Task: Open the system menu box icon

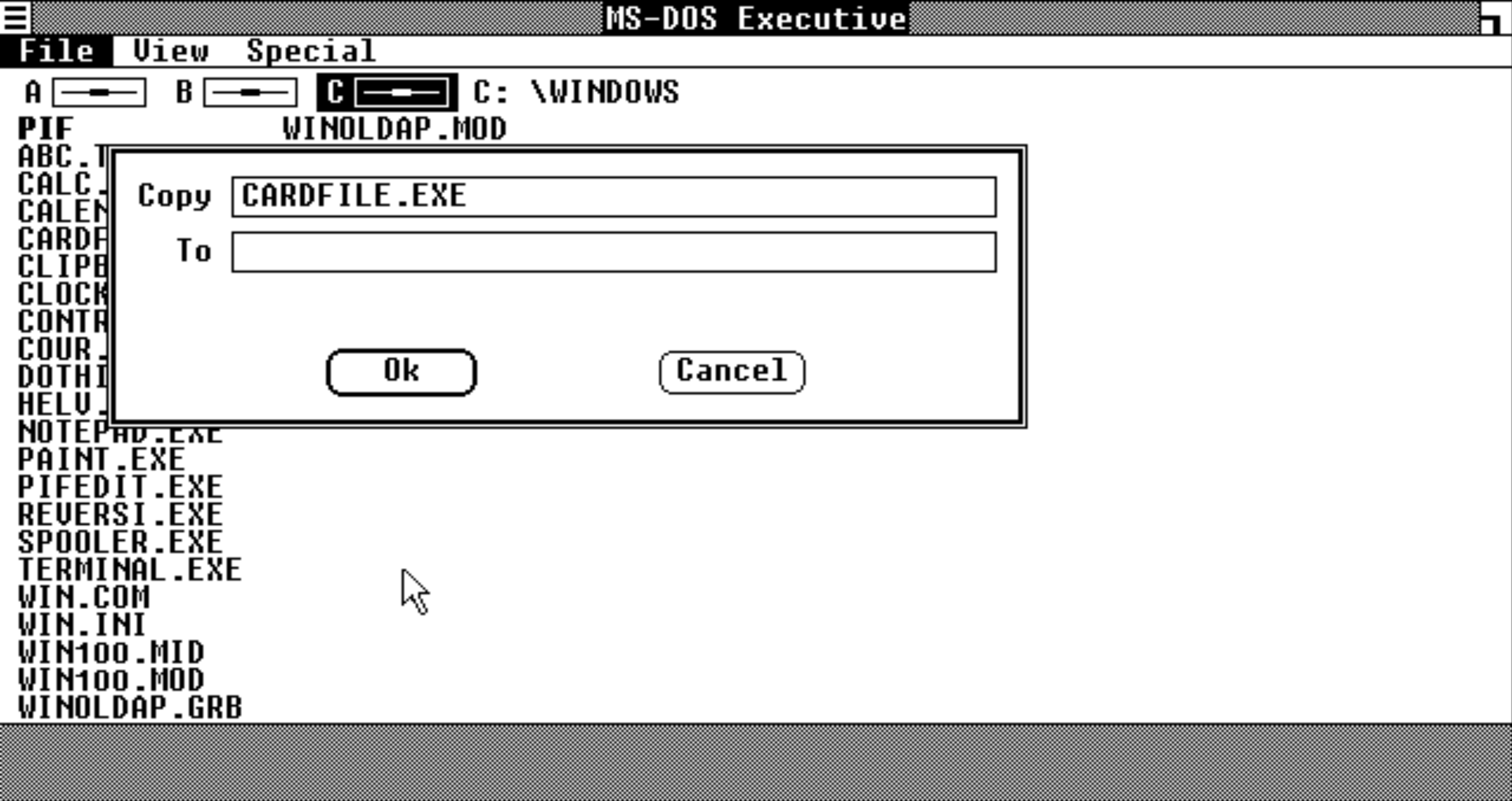Action: click(16, 17)
